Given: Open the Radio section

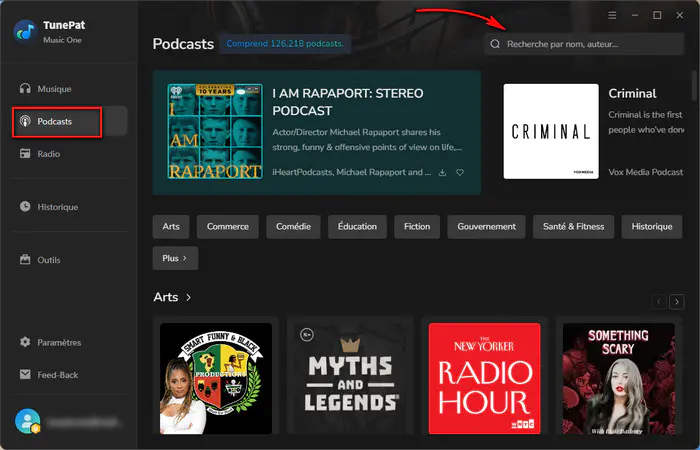Looking at the screenshot, I should [x=48, y=154].
